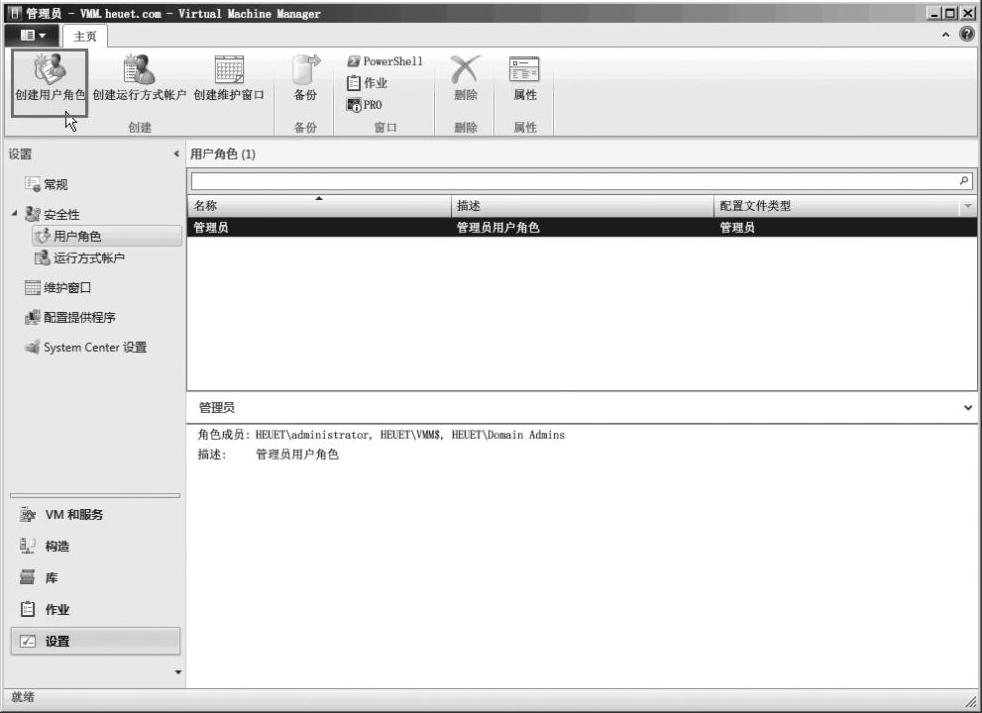
Task: Click the 创建维护窗口 calendar icon
Action: point(229,69)
